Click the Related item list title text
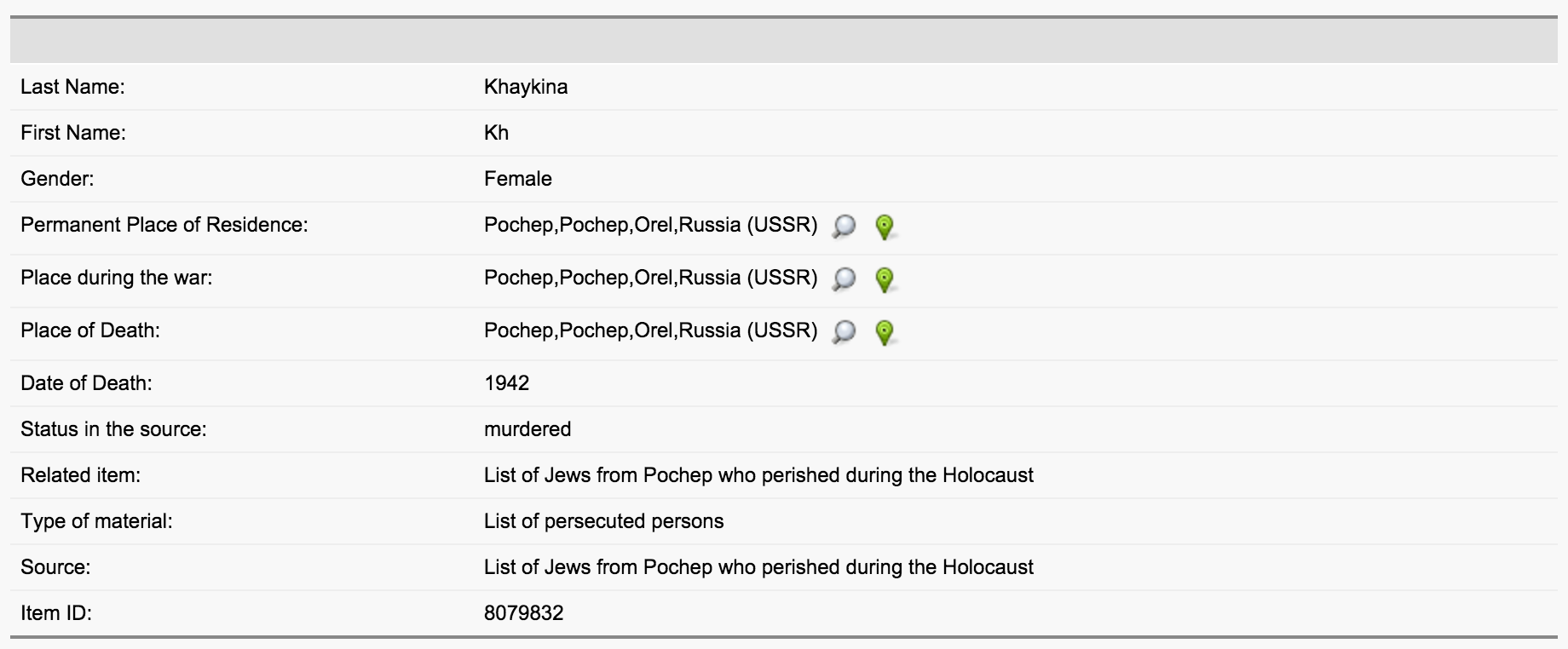The image size is (1568, 649). coord(758,475)
